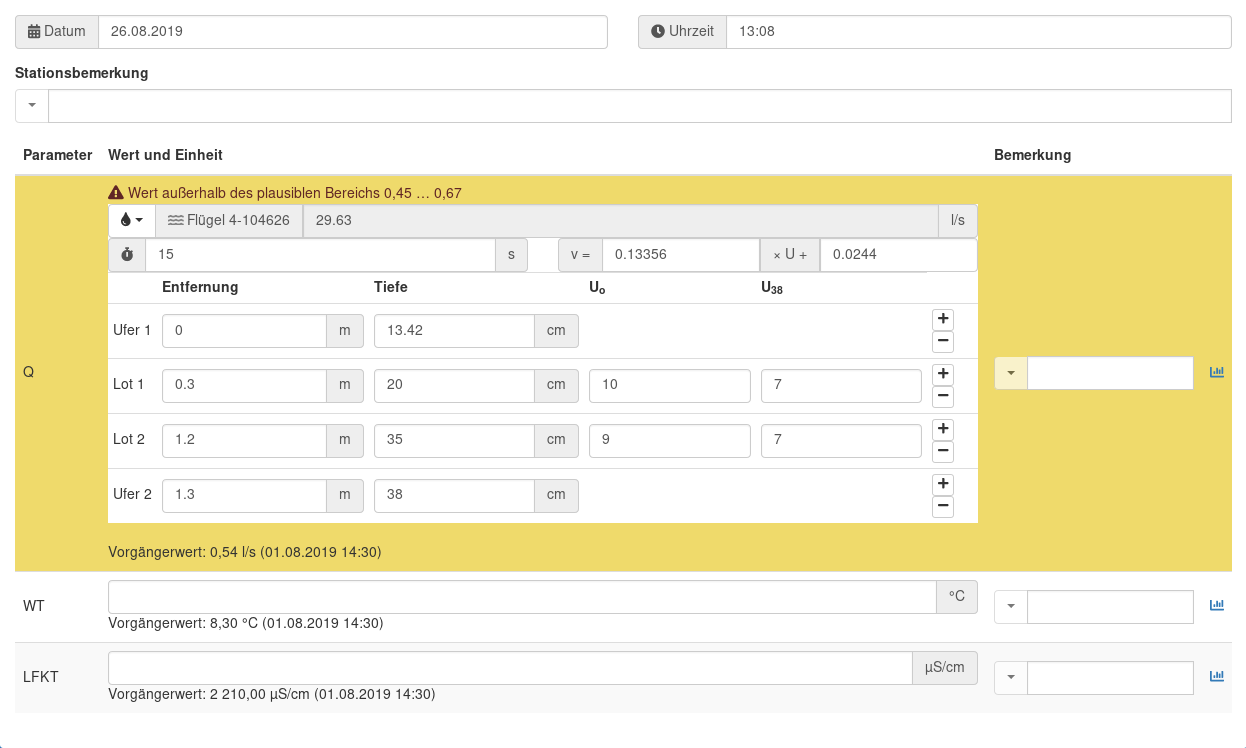
Task: Click Ufer 2 Entfernung field 1.3
Action: [x=245, y=496]
